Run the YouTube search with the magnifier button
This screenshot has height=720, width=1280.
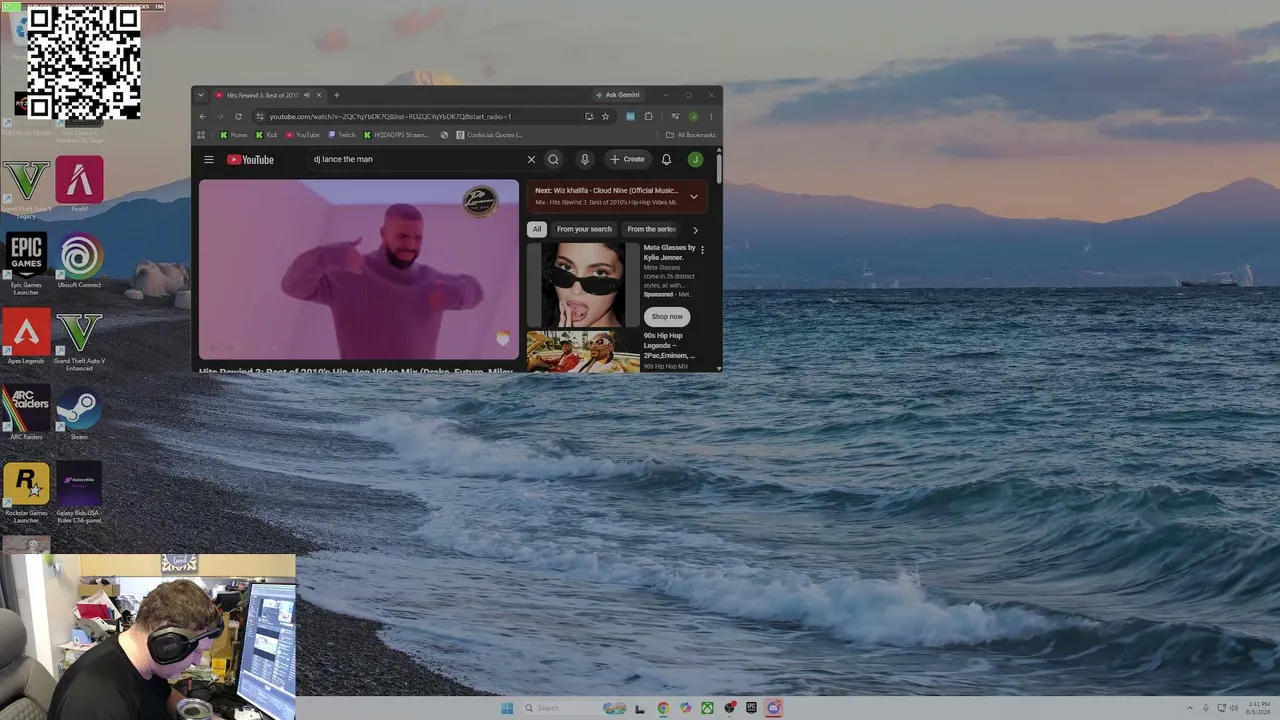(x=553, y=159)
